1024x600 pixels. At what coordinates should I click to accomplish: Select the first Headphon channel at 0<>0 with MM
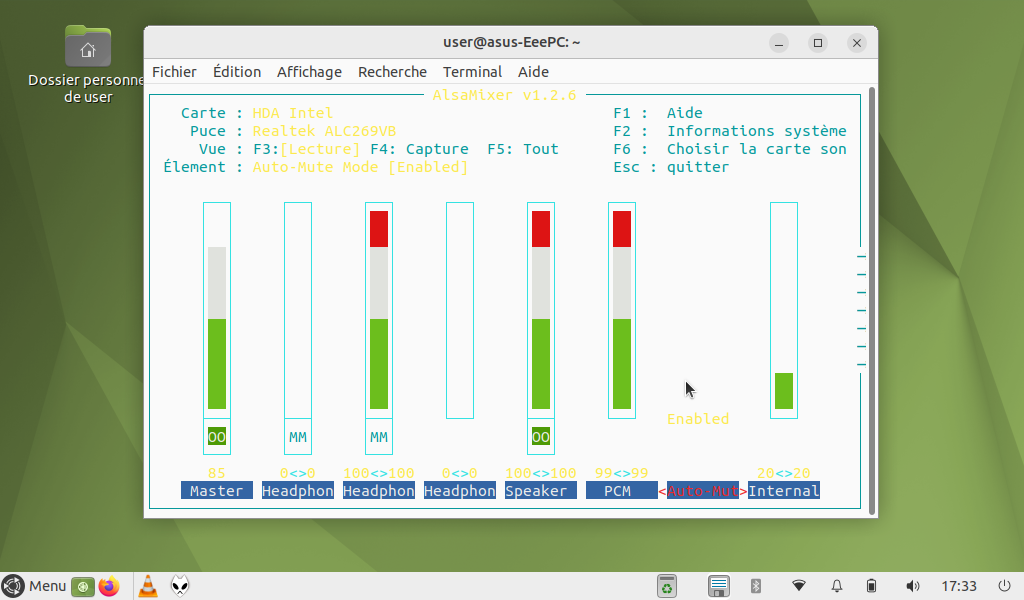tap(298, 491)
